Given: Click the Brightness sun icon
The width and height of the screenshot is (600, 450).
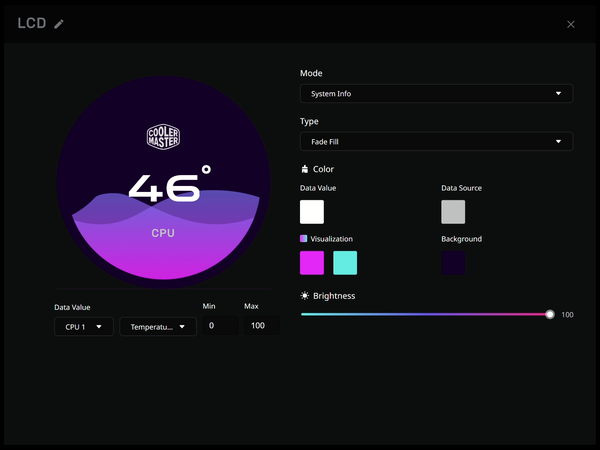Looking at the screenshot, I should pyautogui.click(x=305, y=296).
